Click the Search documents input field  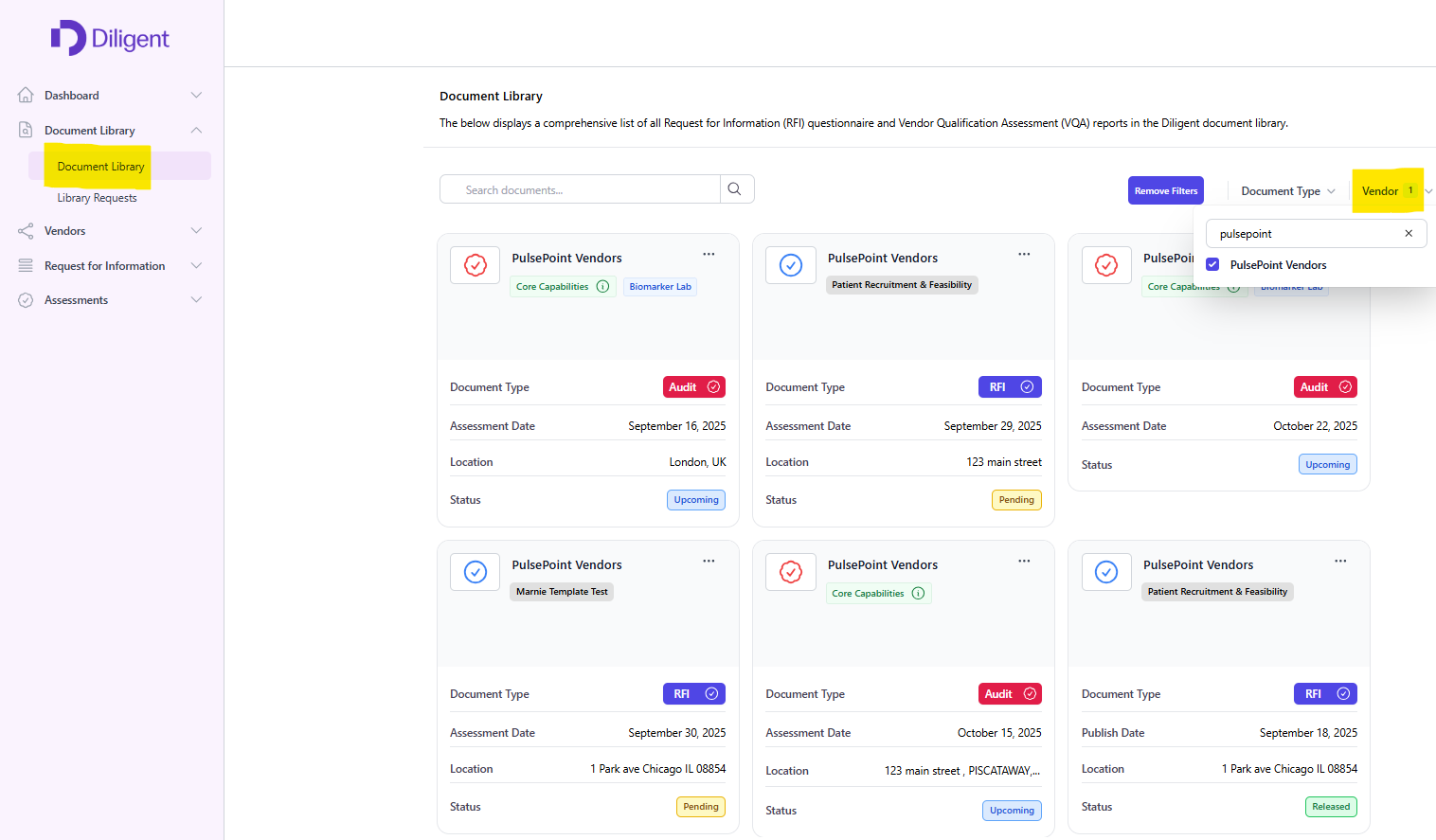(580, 189)
